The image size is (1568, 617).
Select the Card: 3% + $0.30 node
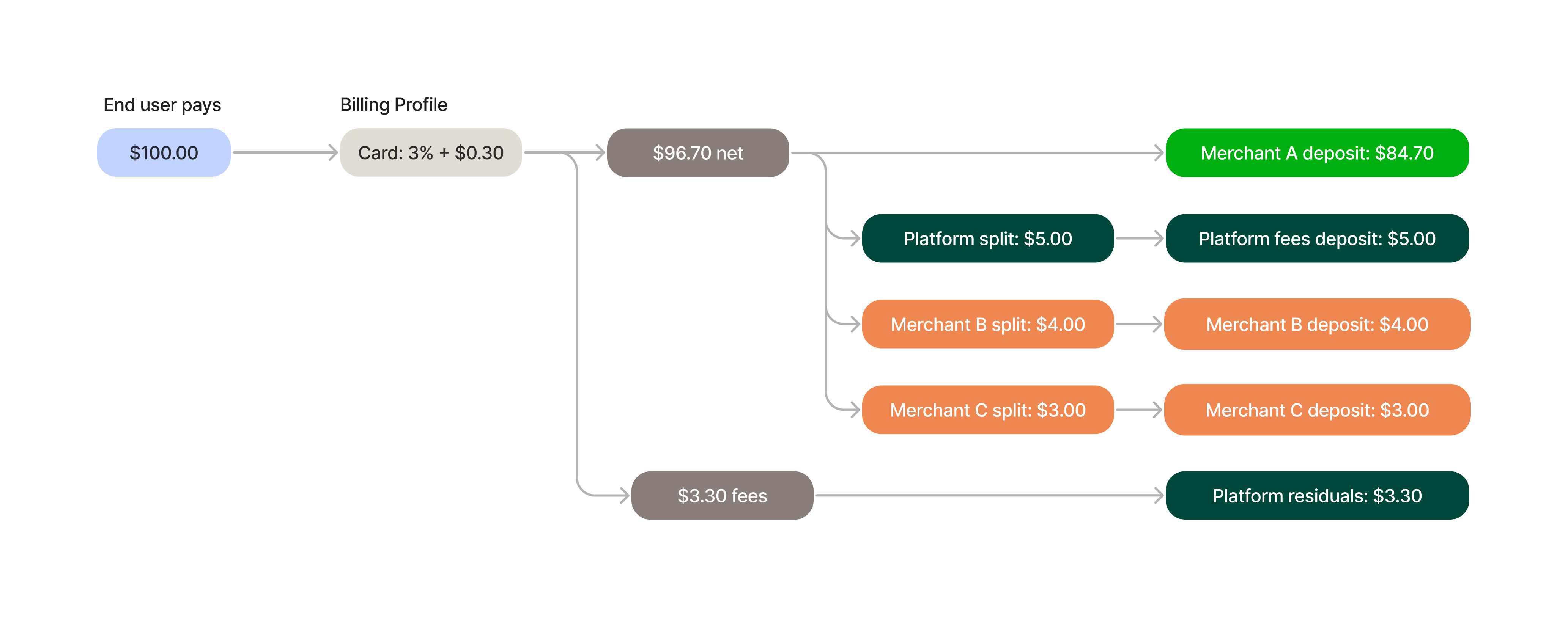pyautogui.click(x=431, y=153)
